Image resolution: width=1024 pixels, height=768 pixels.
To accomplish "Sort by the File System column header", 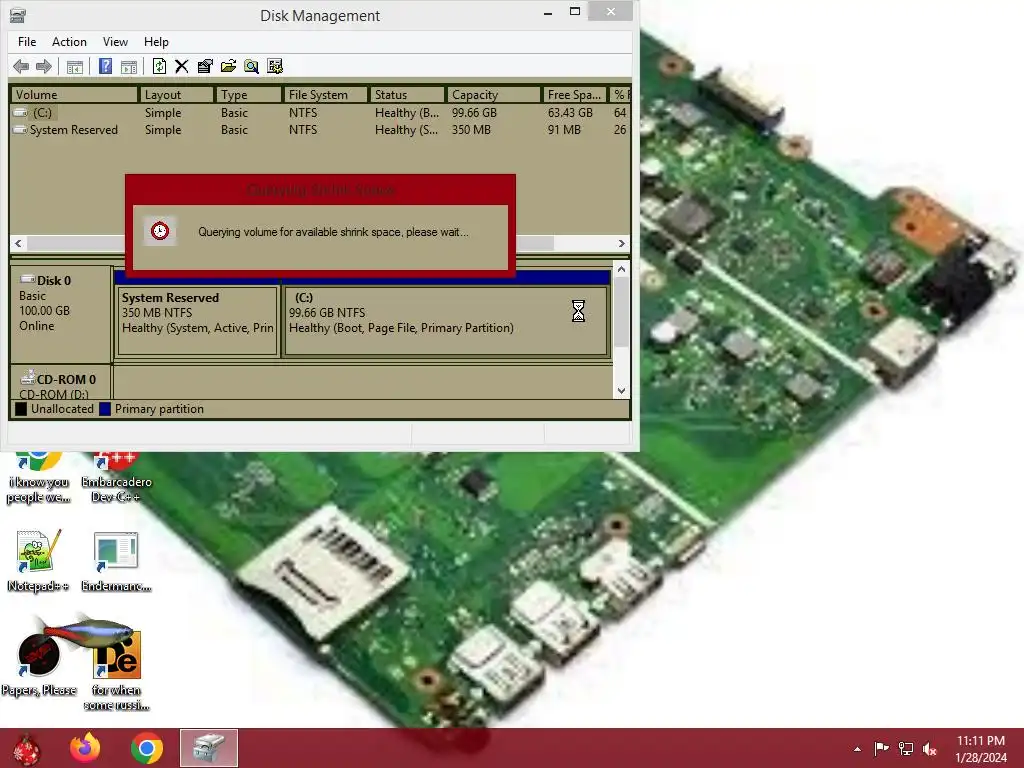I will click(x=325, y=95).
